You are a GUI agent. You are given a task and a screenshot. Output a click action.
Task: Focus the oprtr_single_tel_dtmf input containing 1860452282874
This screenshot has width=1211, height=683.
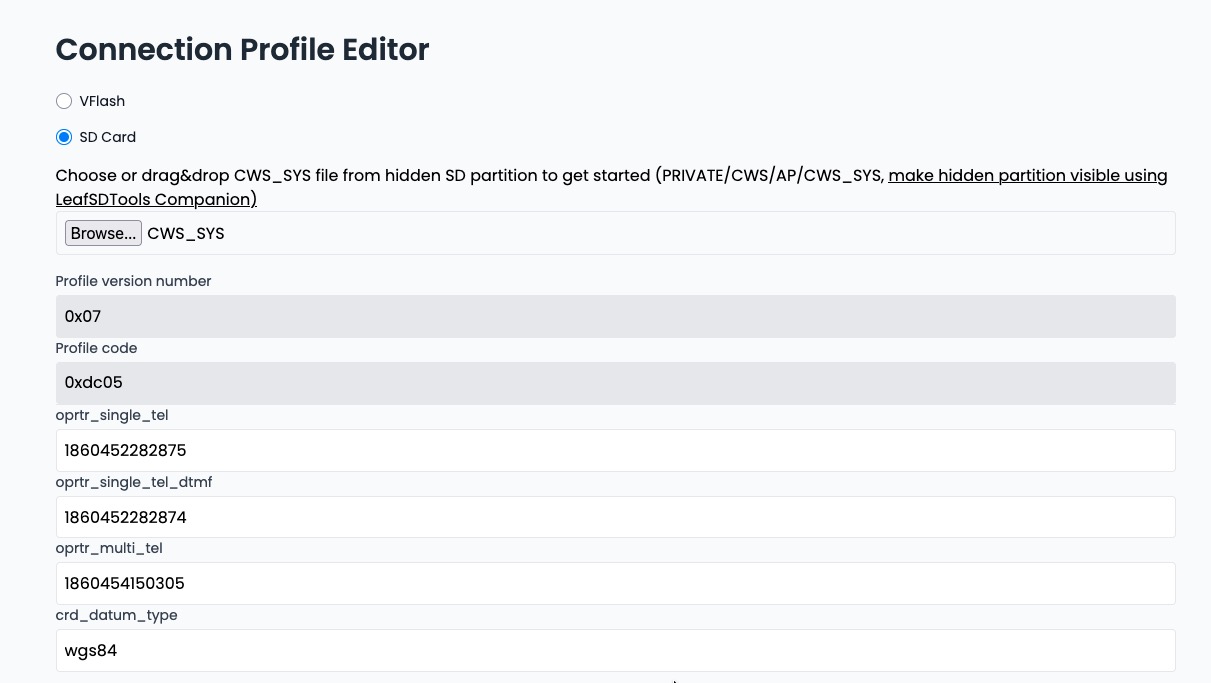point(615,517)
